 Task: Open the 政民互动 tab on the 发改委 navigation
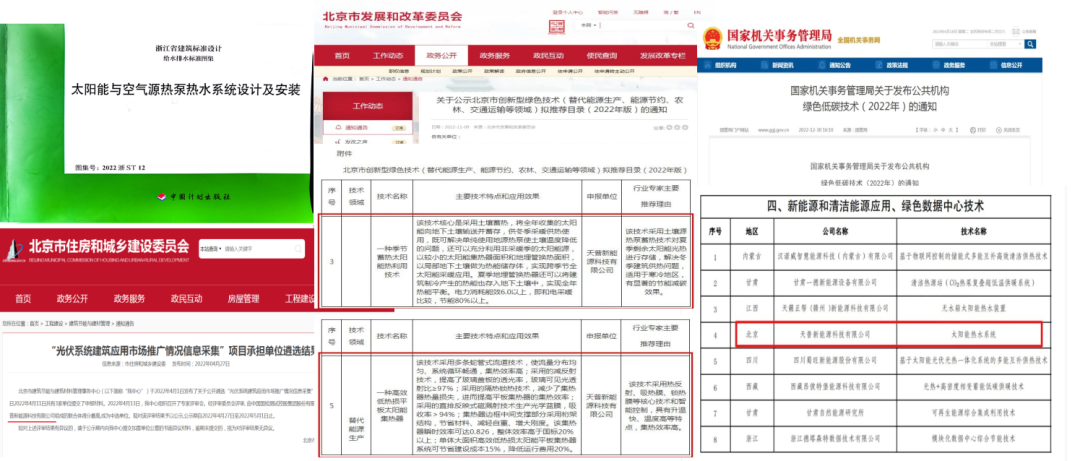click(549, 56)
